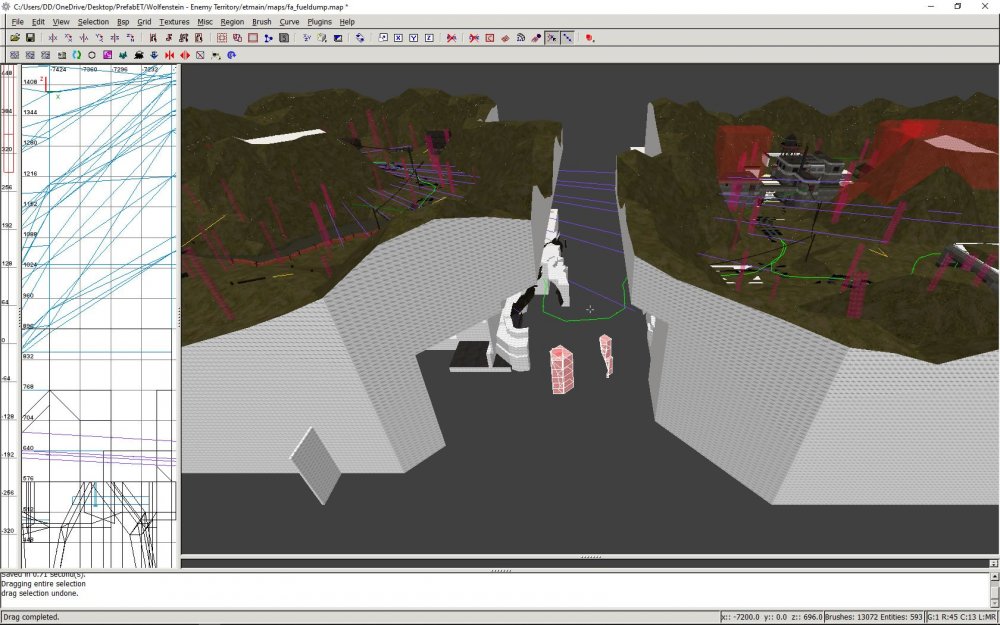The height and width of the screenshot is (625, 1000).
Task: Open the Region menu
Action: [232, 22]
